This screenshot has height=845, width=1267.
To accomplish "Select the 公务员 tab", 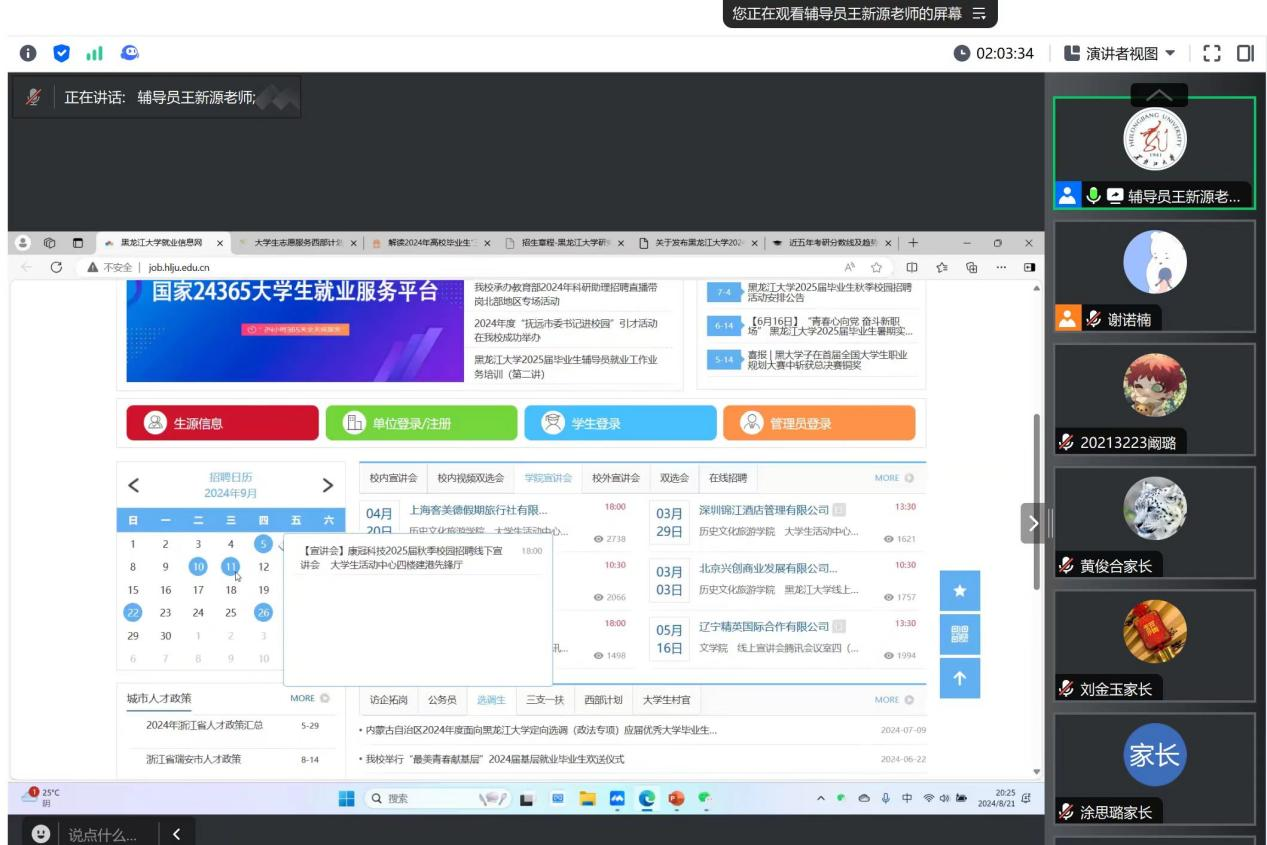I will pyautogui.click(x=442, y=699).
